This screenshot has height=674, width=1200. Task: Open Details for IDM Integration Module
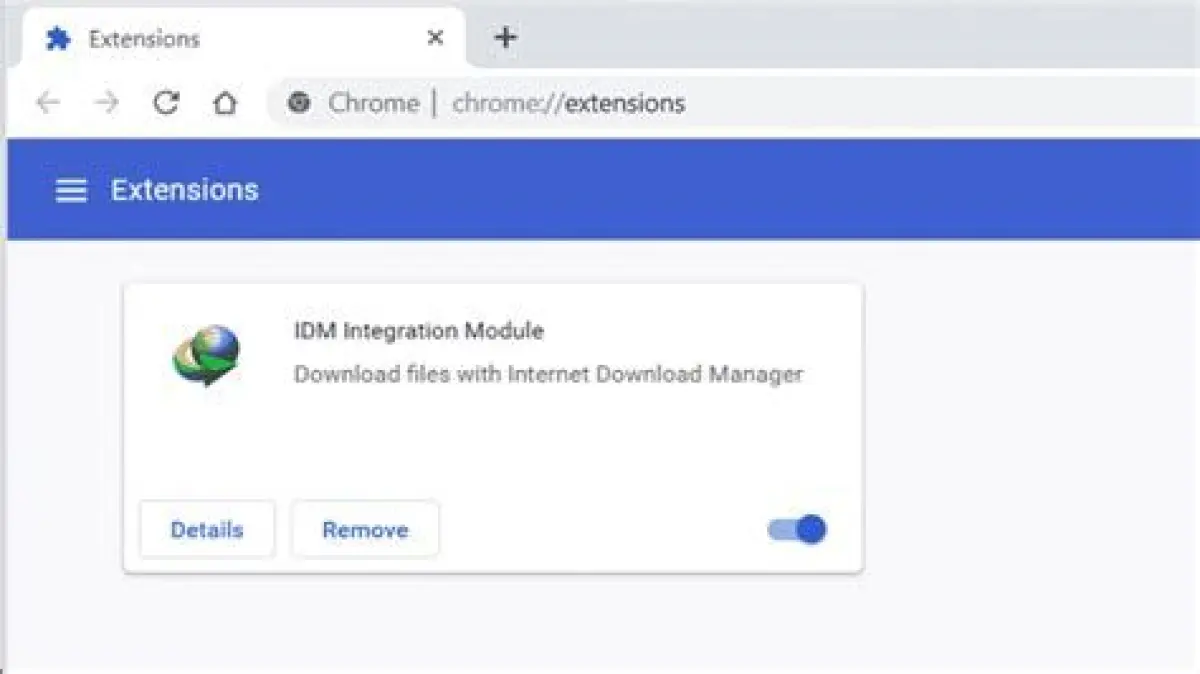207,530
